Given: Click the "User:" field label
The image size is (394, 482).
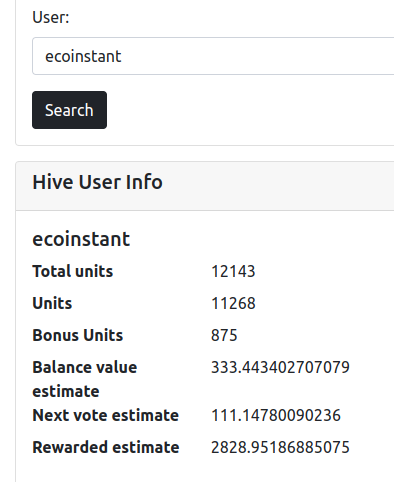Looking at the screenshot, I should (51, 17).
